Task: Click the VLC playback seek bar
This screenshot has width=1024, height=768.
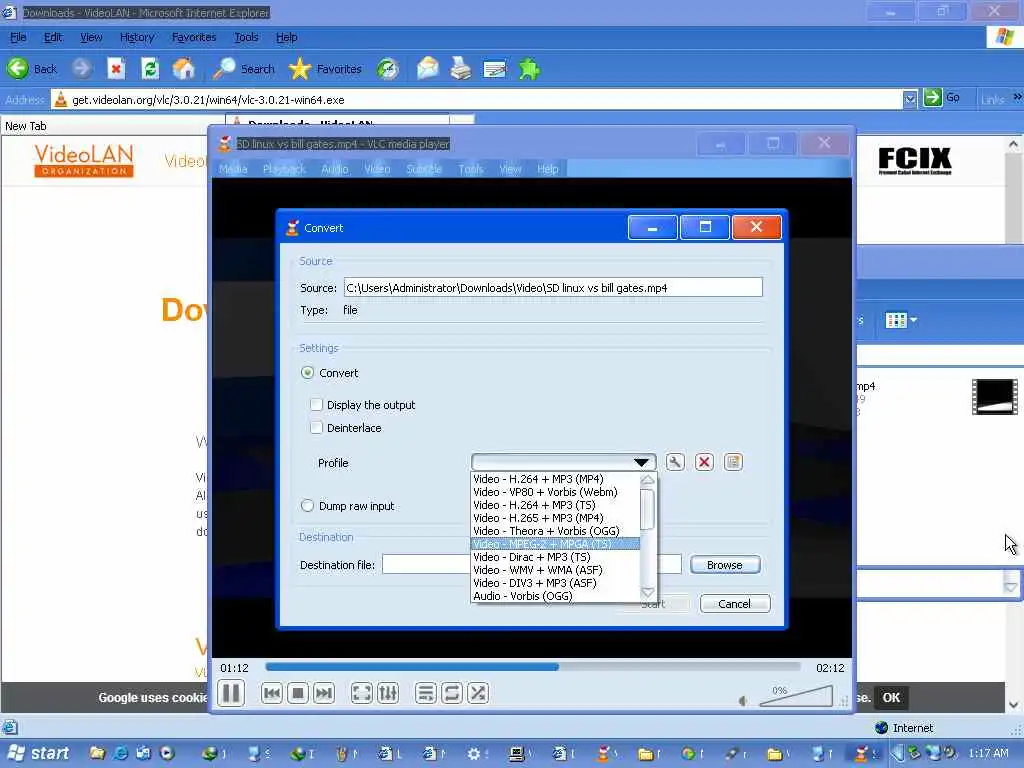Action: coord(532,667)
